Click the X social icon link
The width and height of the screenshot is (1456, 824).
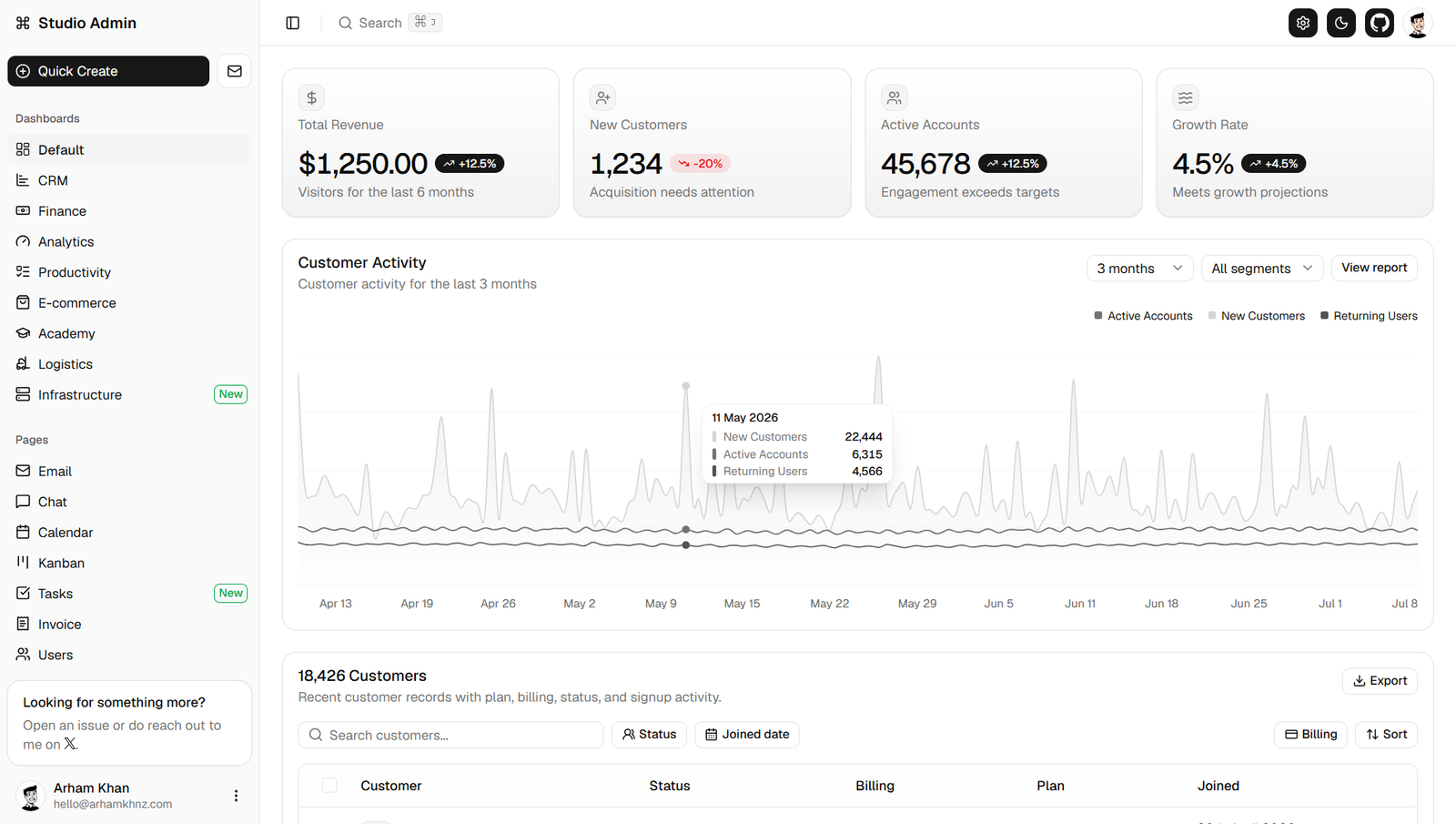(70, 744)
